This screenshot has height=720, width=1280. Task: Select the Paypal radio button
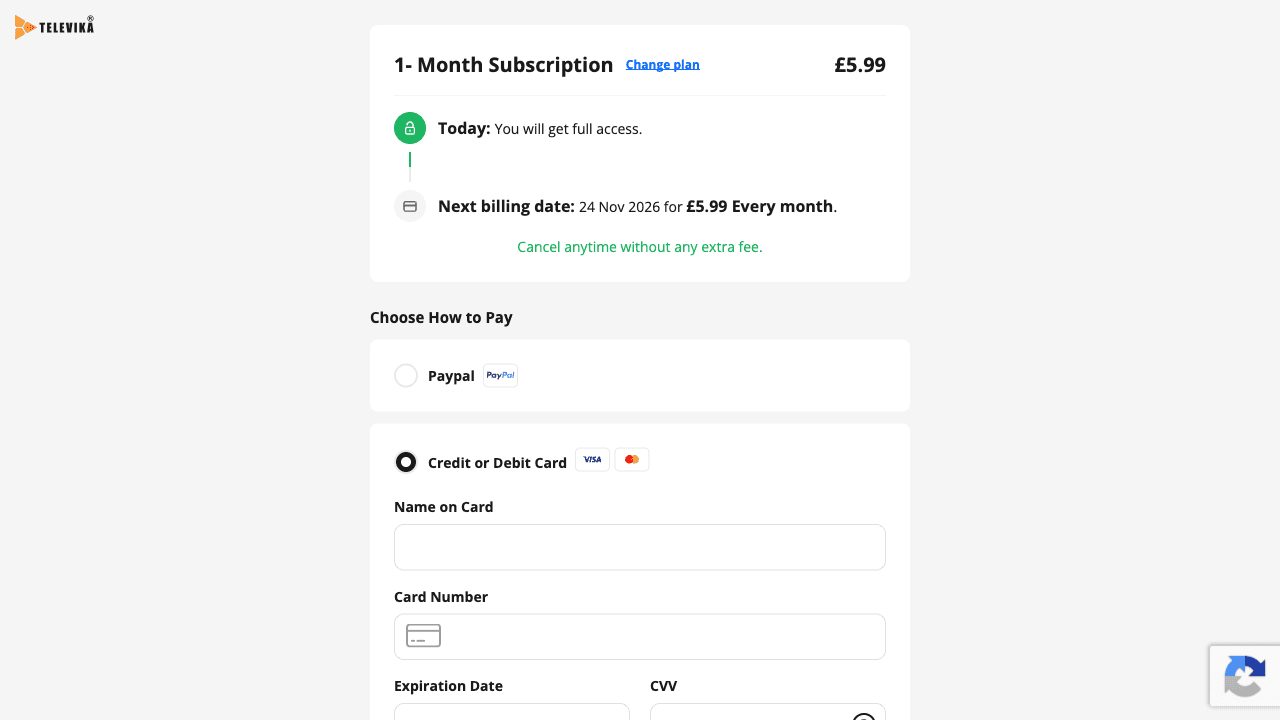tap(406, 375)
